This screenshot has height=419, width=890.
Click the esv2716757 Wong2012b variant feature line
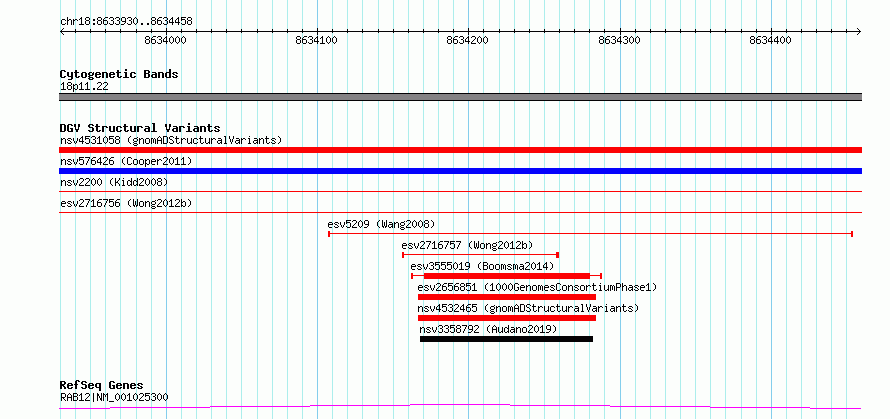tap(480, 255)
